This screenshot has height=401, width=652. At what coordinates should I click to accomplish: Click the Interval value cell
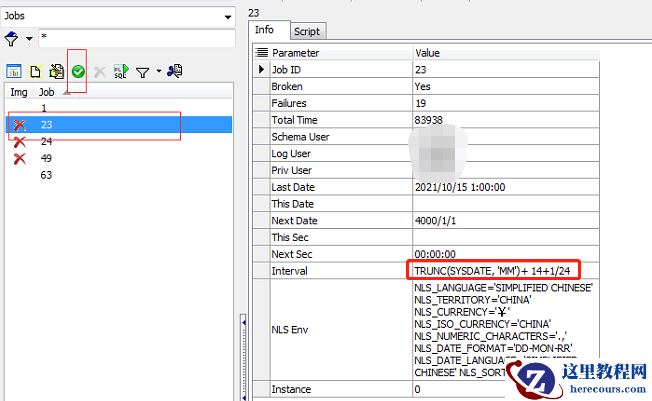coord(504,271)
